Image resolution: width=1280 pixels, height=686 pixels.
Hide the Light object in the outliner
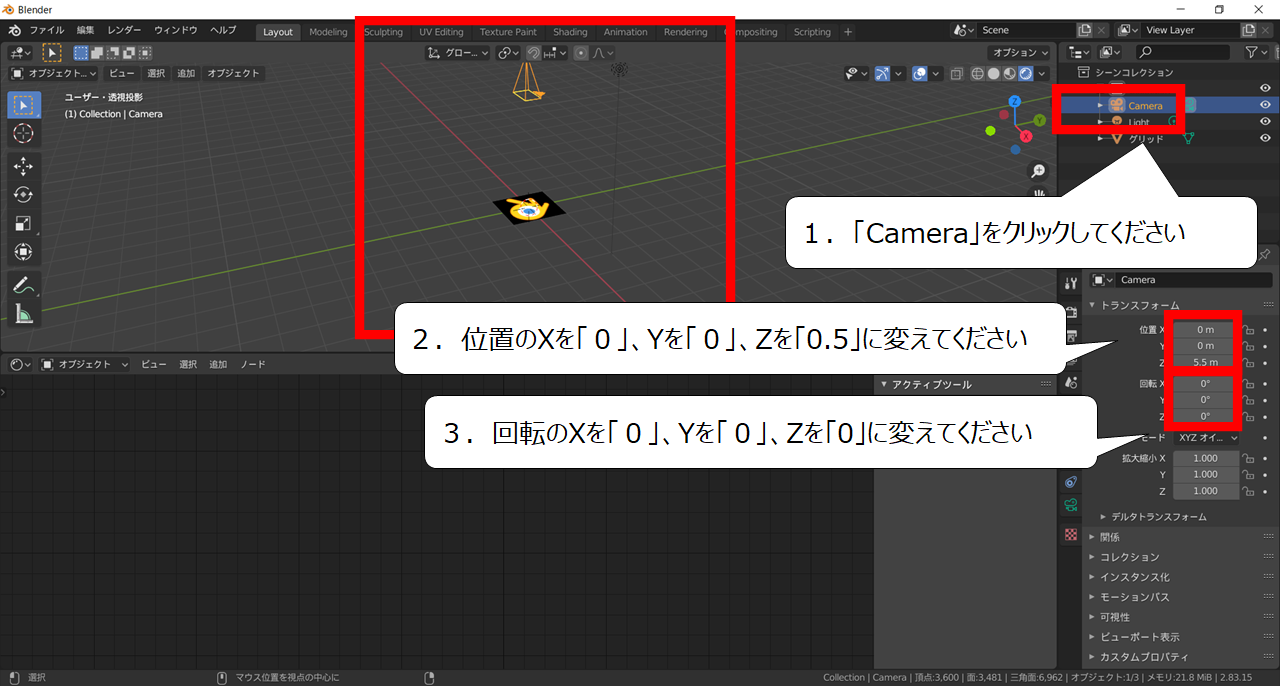coord(1265,122)
